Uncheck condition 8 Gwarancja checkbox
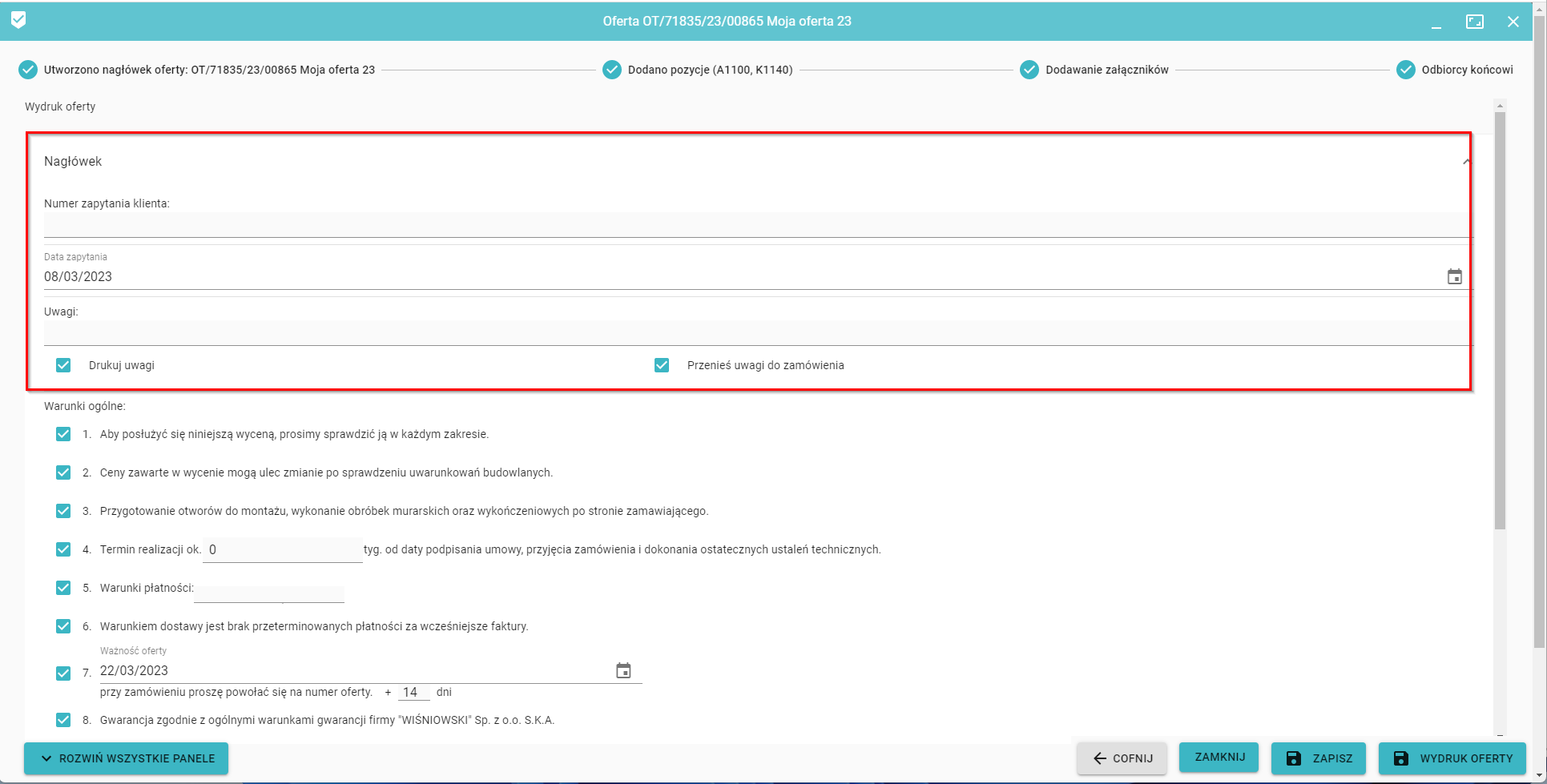Viewport: 1547px width, 784px height. click(x=63, y=720)
